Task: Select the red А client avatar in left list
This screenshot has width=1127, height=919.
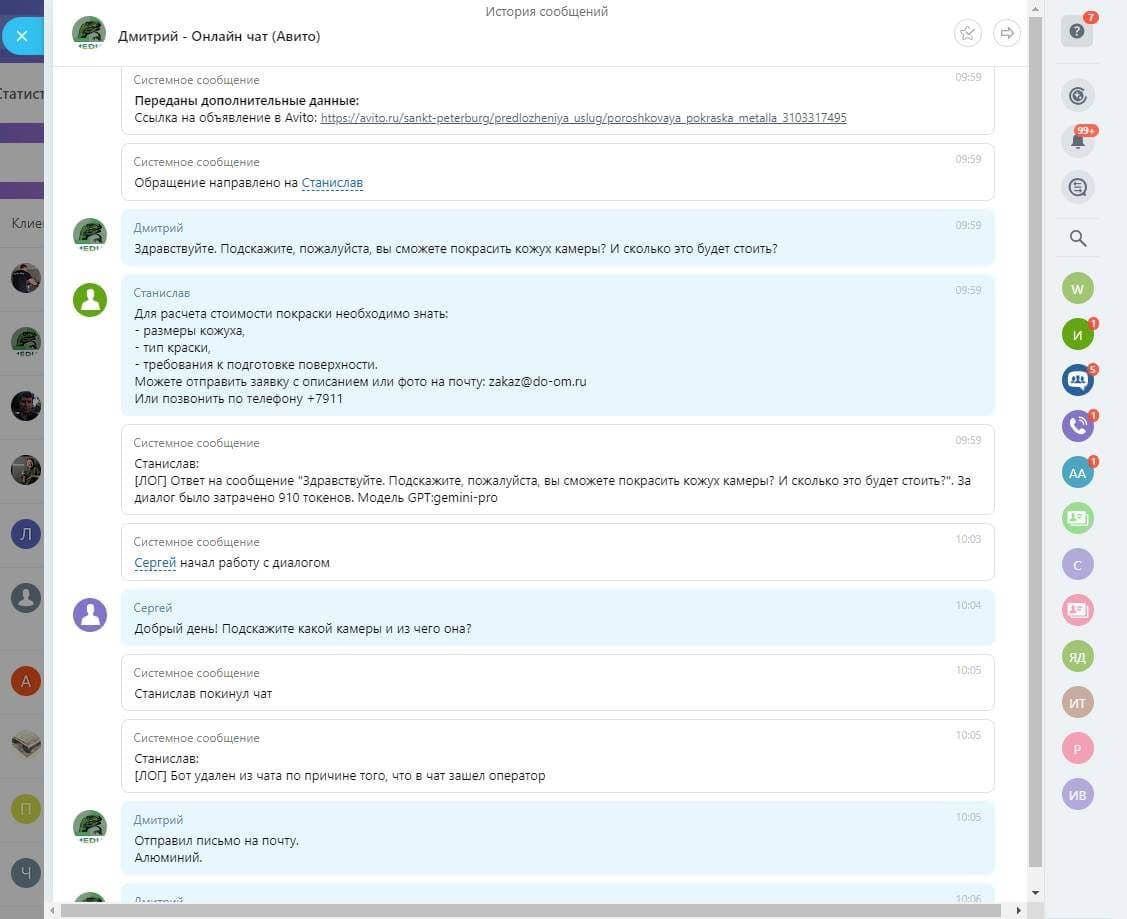Action: tap(26, 681)
